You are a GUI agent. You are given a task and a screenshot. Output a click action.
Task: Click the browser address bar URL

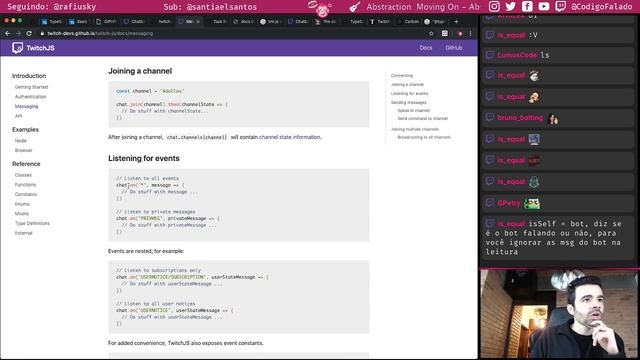click(x=100, y=33)
